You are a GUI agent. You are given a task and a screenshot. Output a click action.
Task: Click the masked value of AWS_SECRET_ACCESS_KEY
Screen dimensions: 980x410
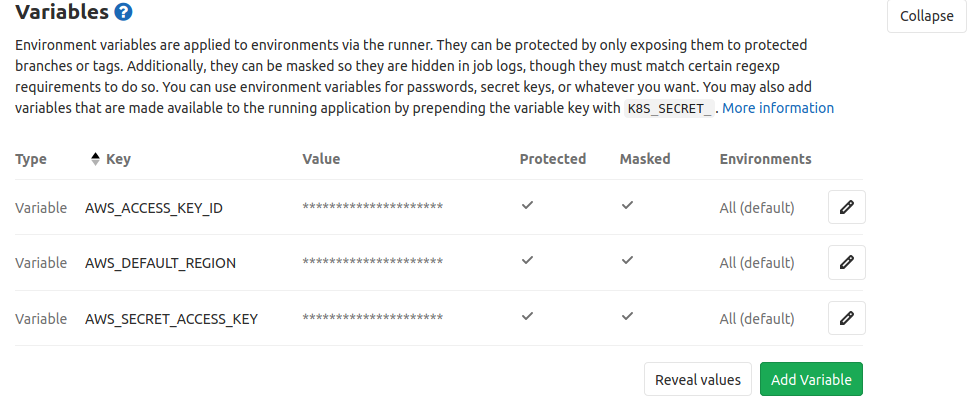pyautogui.click(x=372, y=319)
